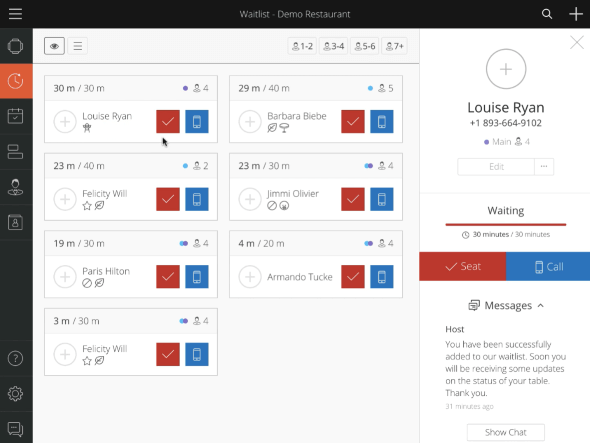Collapse the Messages section chevron

[541, 306]
